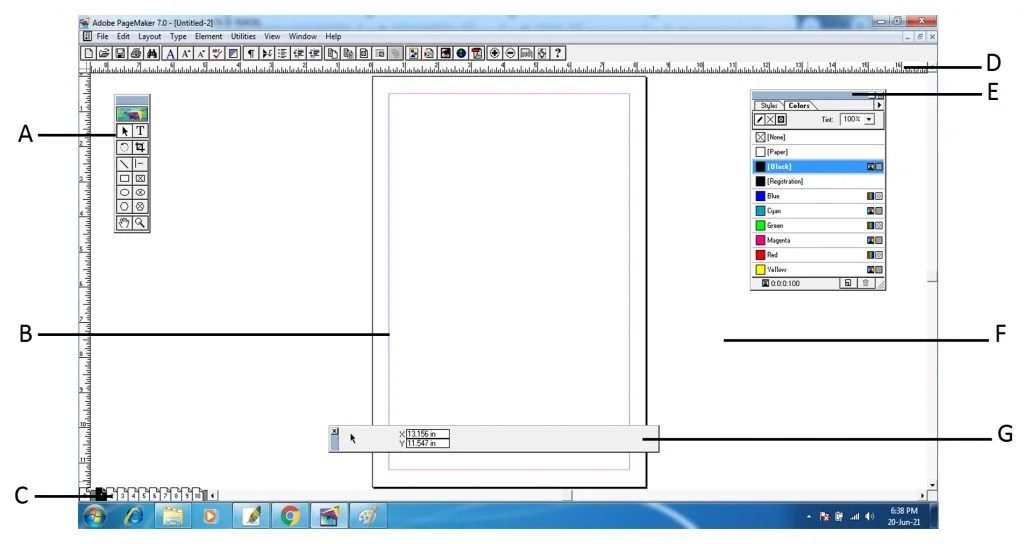
Task: Select the diagonal Line tool
Action: tap(124, 164)
